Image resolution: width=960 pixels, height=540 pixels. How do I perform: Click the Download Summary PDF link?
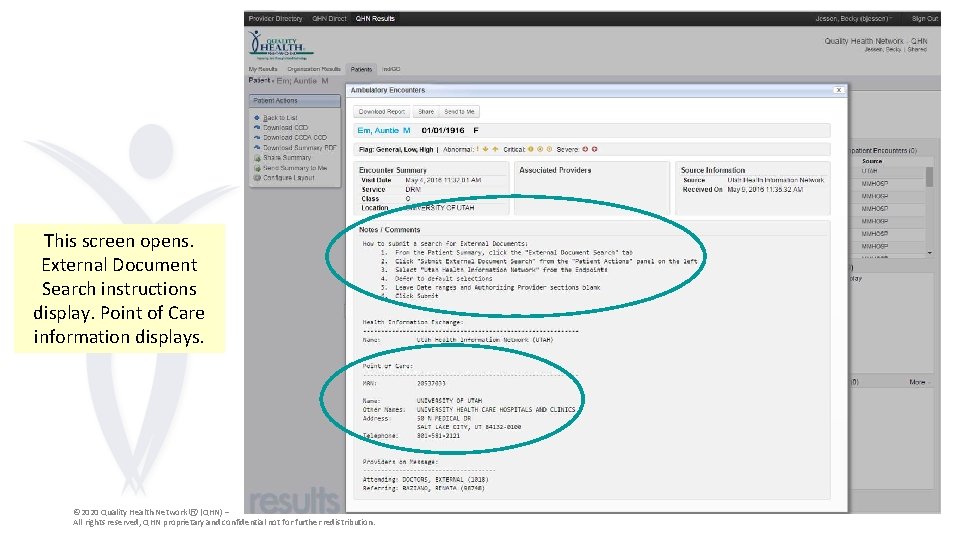(299, 148)
